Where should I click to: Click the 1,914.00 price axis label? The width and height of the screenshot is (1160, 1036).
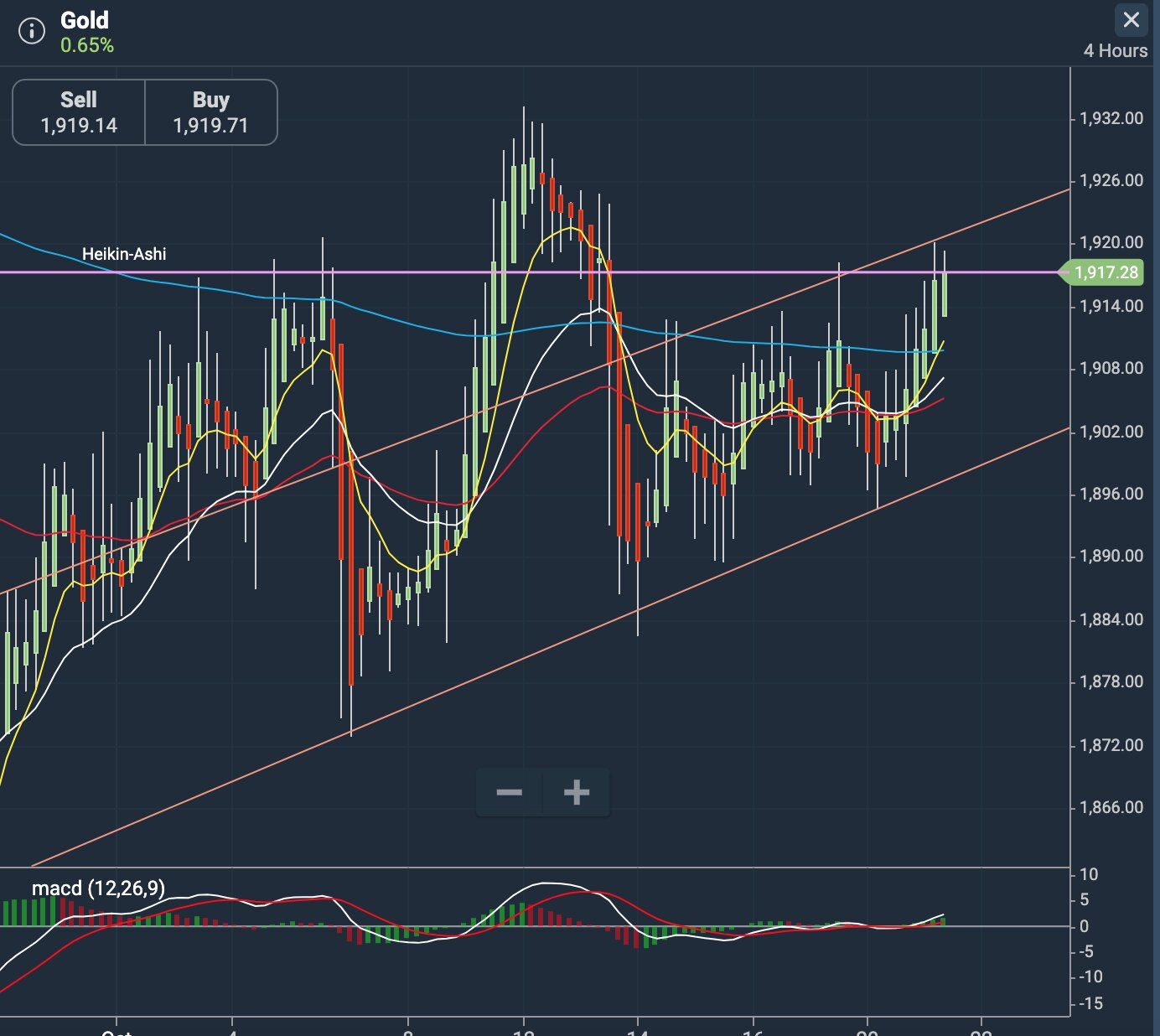[1111, 306]
